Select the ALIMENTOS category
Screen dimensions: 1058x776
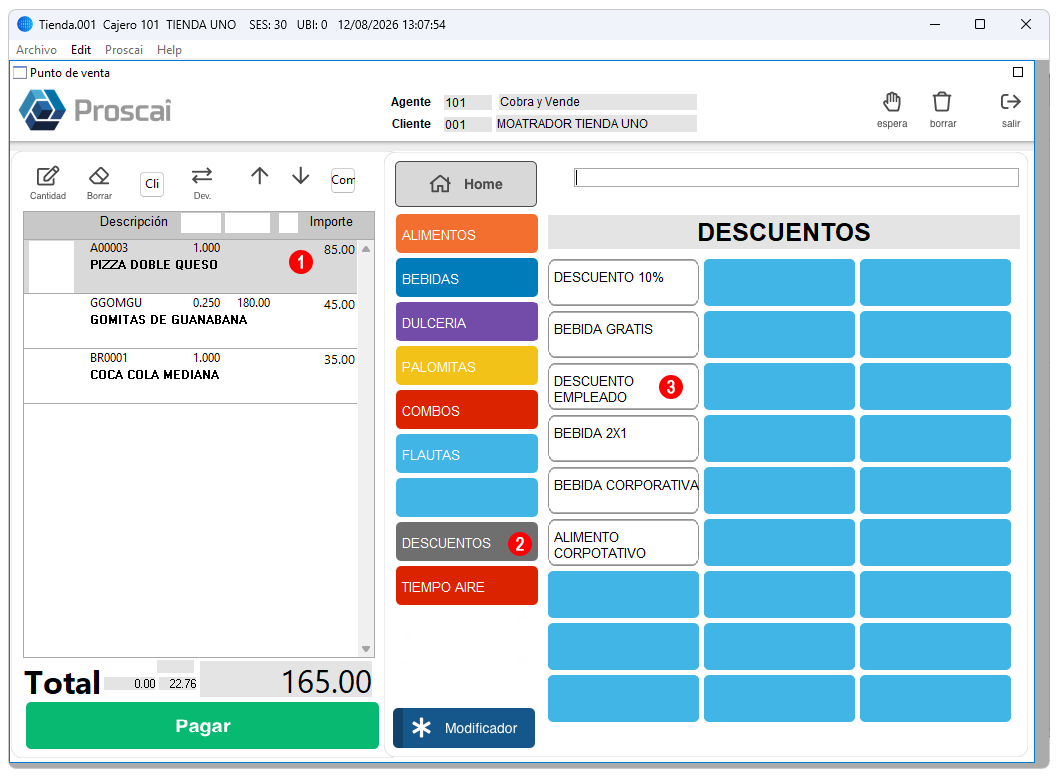(x=466, y=234)
